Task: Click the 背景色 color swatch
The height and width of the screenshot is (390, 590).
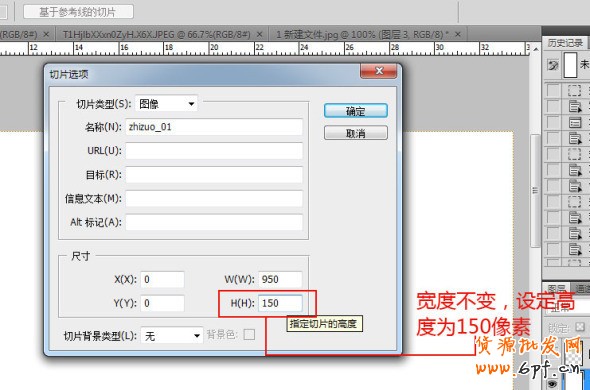Action: click(x=249, y=334)
